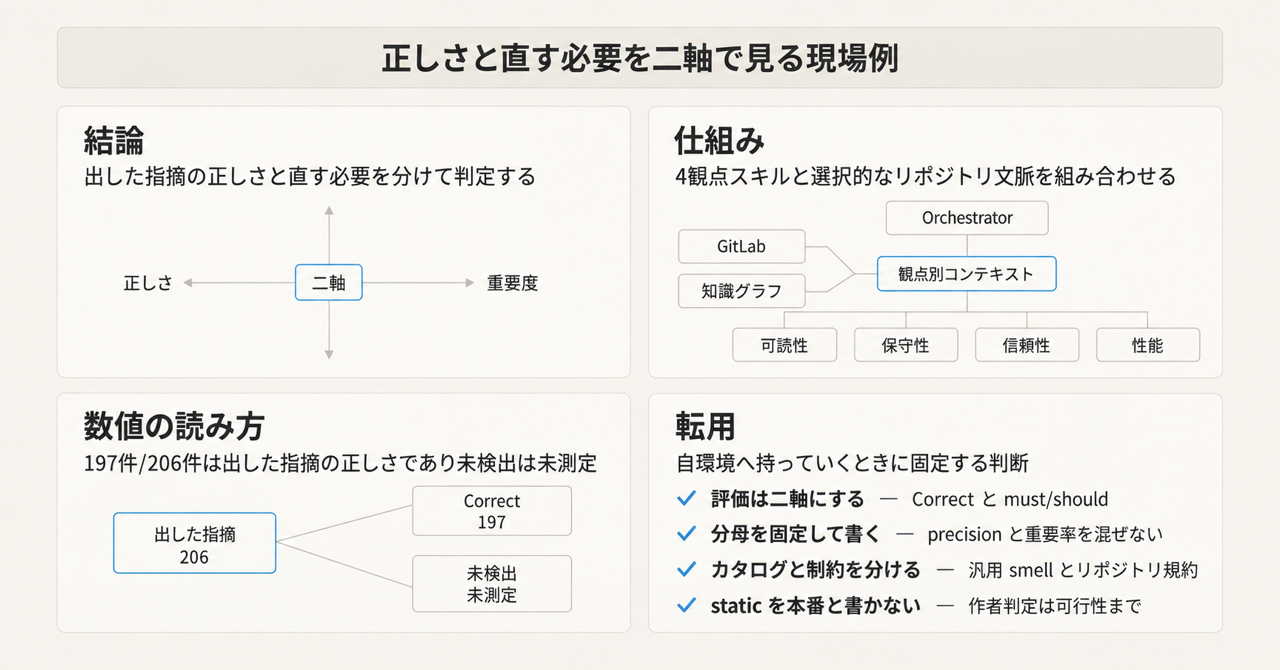The height and width of the screenshot is (670, 1280).
Task: Click text 作者判定は可行性まで
Action: [1054, 606]
